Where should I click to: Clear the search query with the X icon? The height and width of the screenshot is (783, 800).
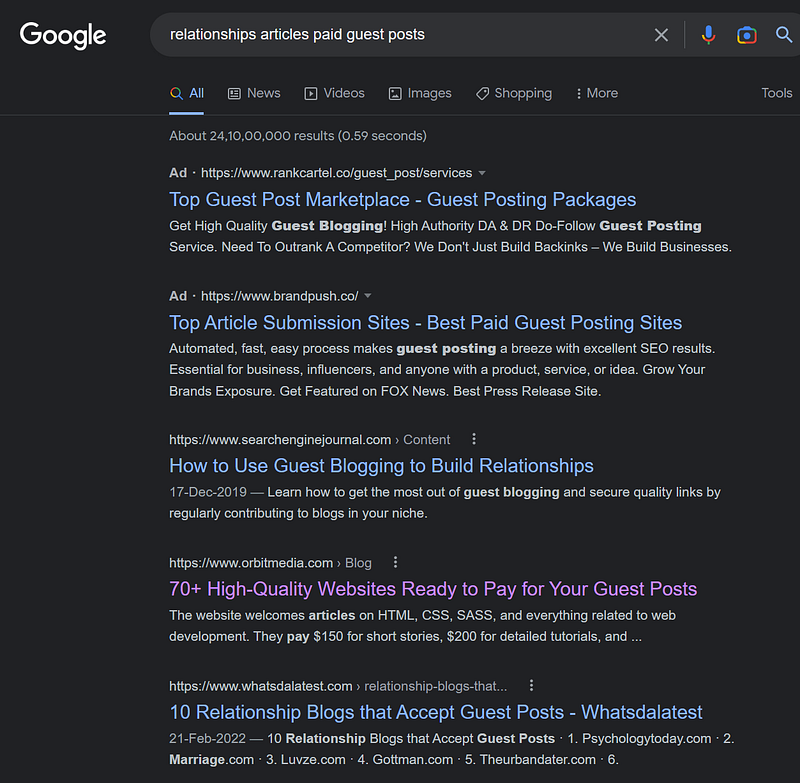[x=661, y=35]
